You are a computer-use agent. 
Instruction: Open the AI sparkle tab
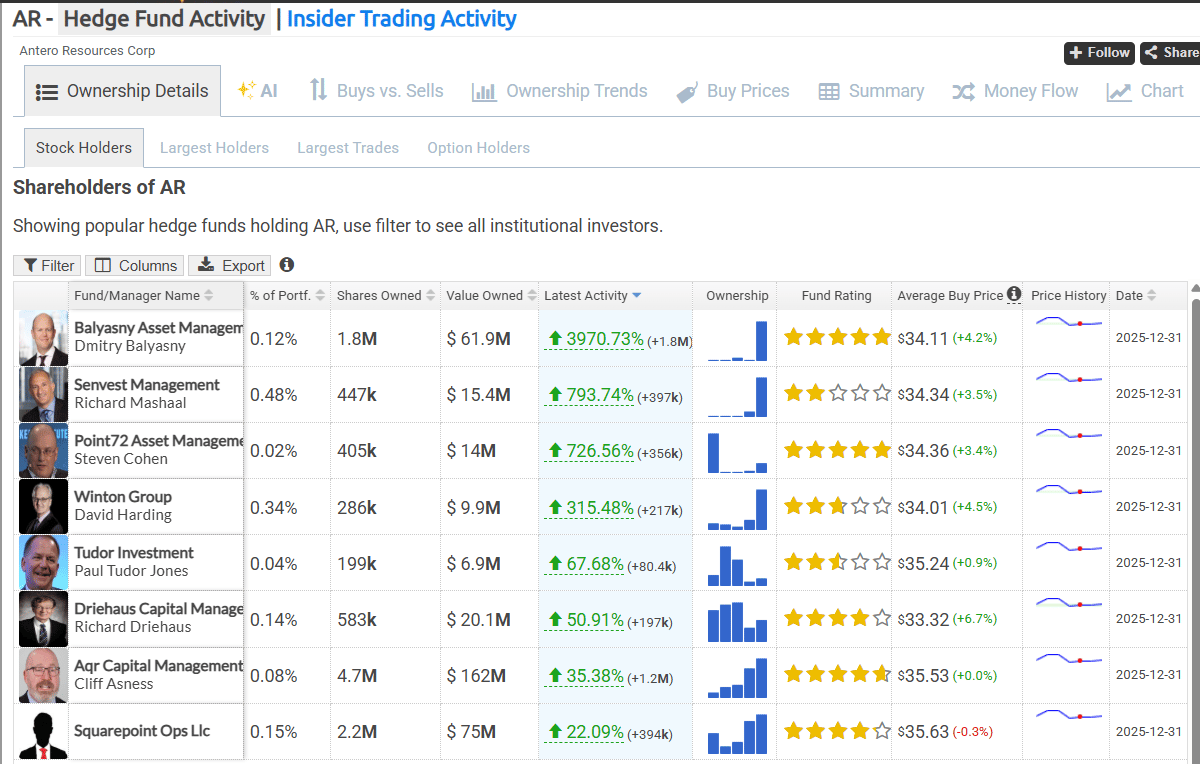(257, 91)
